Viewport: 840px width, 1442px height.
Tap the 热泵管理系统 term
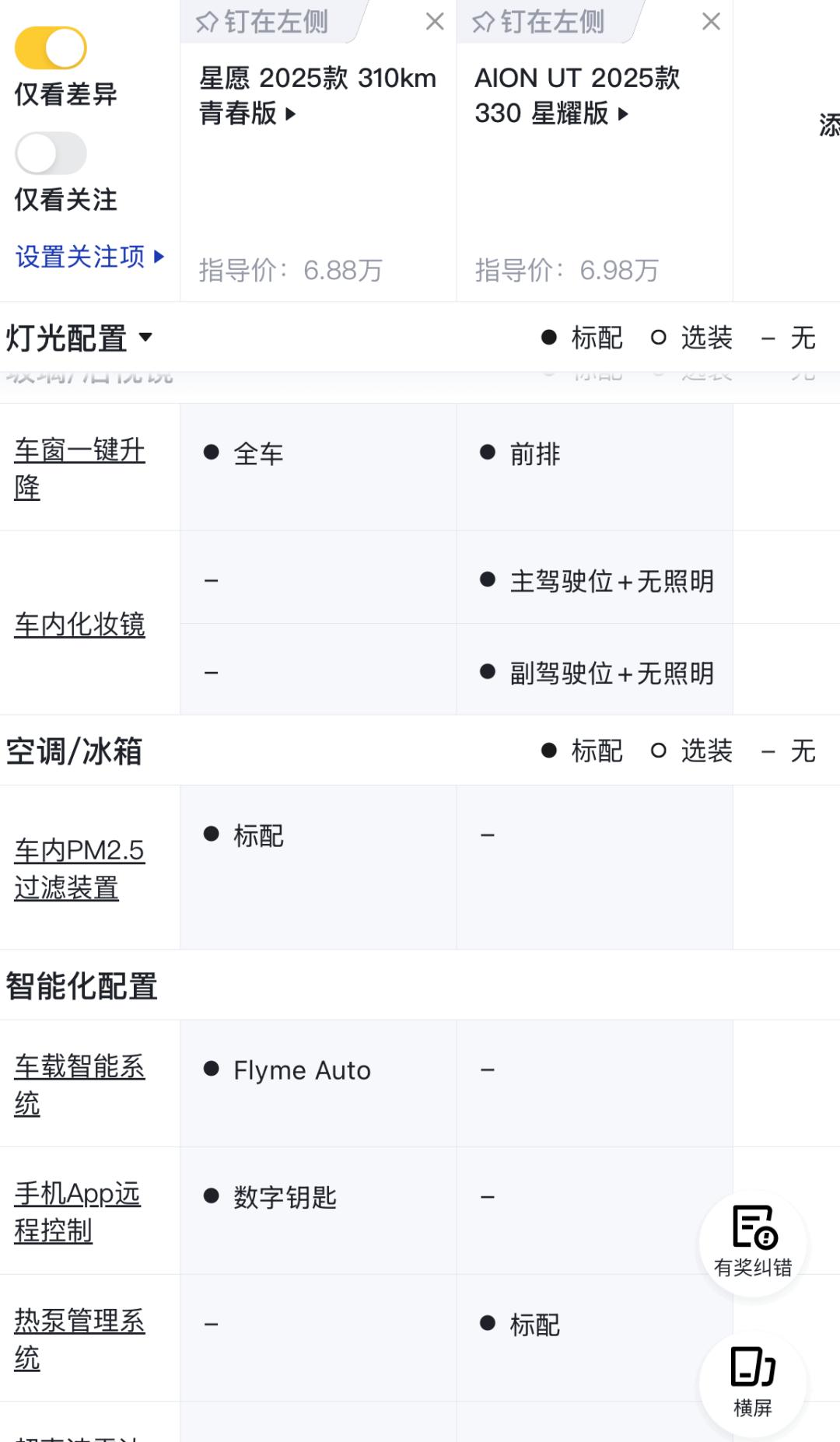79,1339
